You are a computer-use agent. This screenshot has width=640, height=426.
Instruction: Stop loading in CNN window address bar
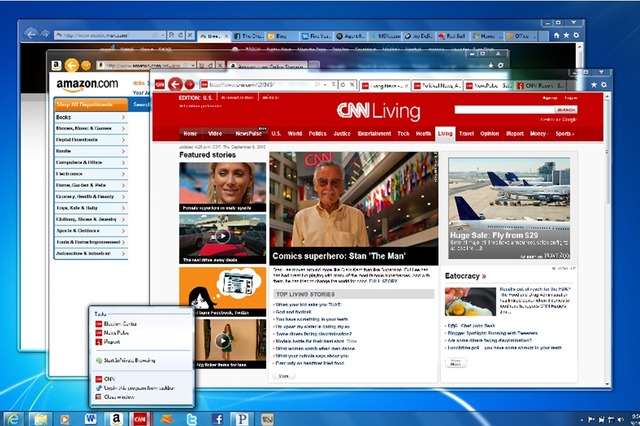click(352, 84)
